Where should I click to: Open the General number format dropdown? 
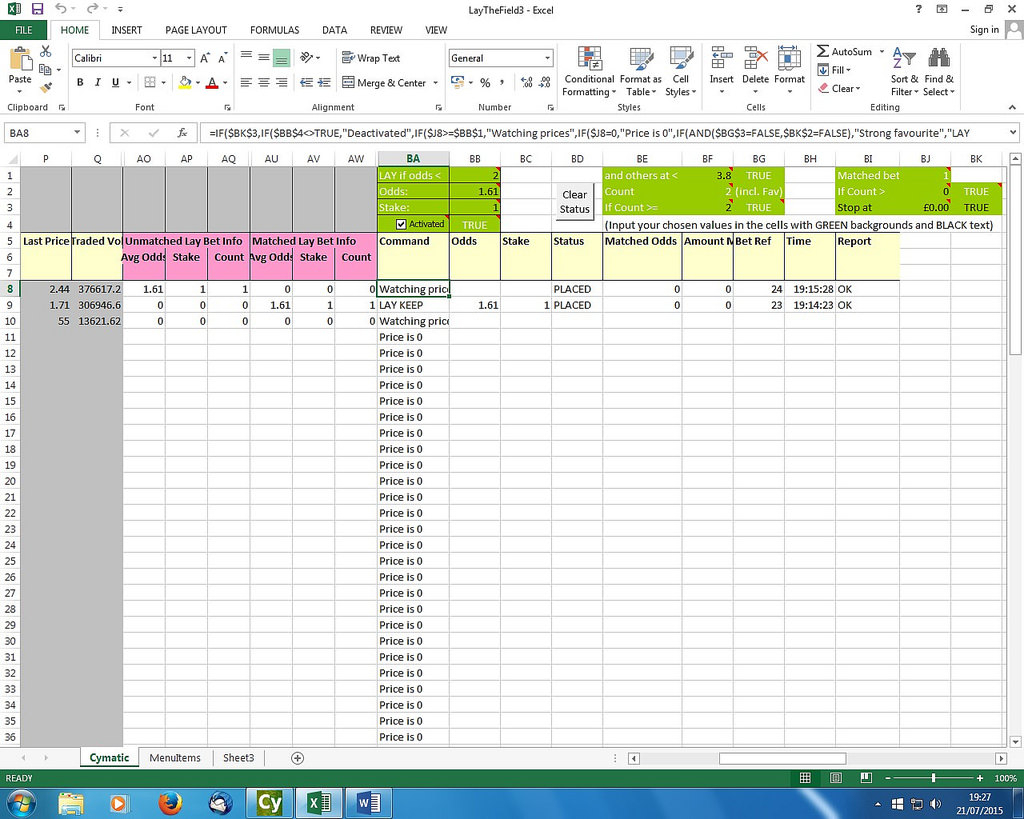pos(547,58)
